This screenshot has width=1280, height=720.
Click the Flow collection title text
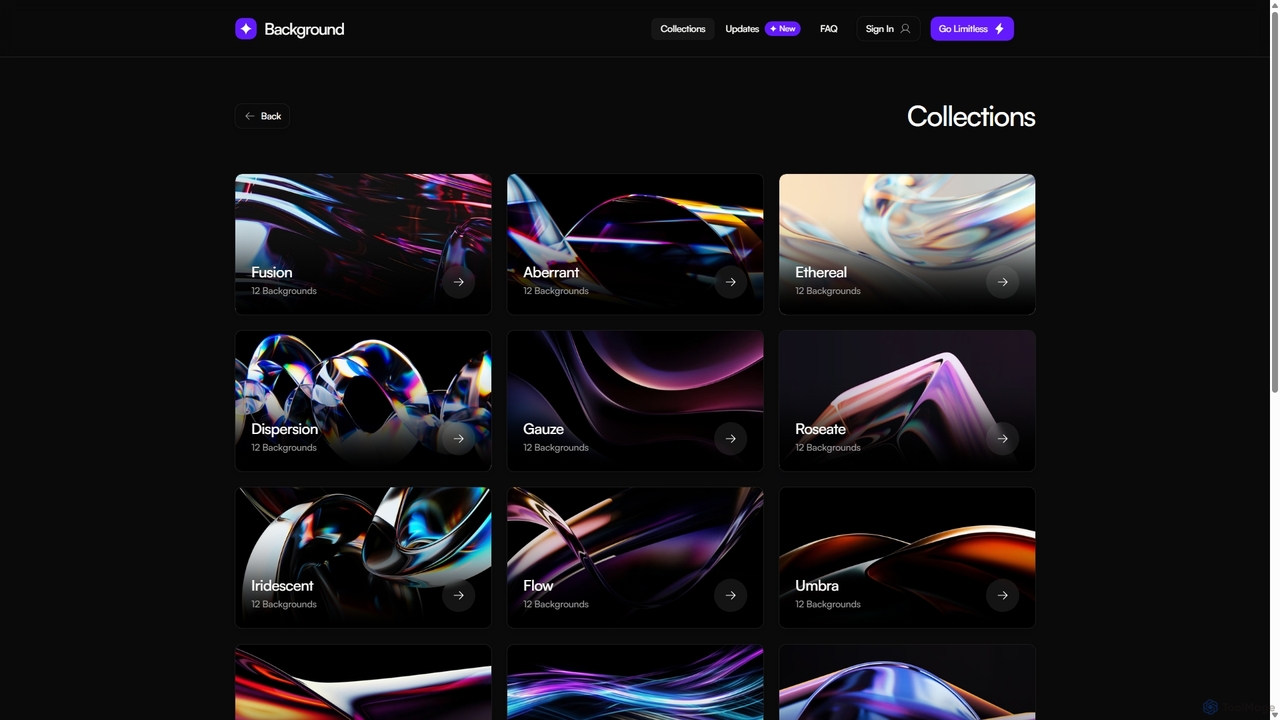coord(538,586)
